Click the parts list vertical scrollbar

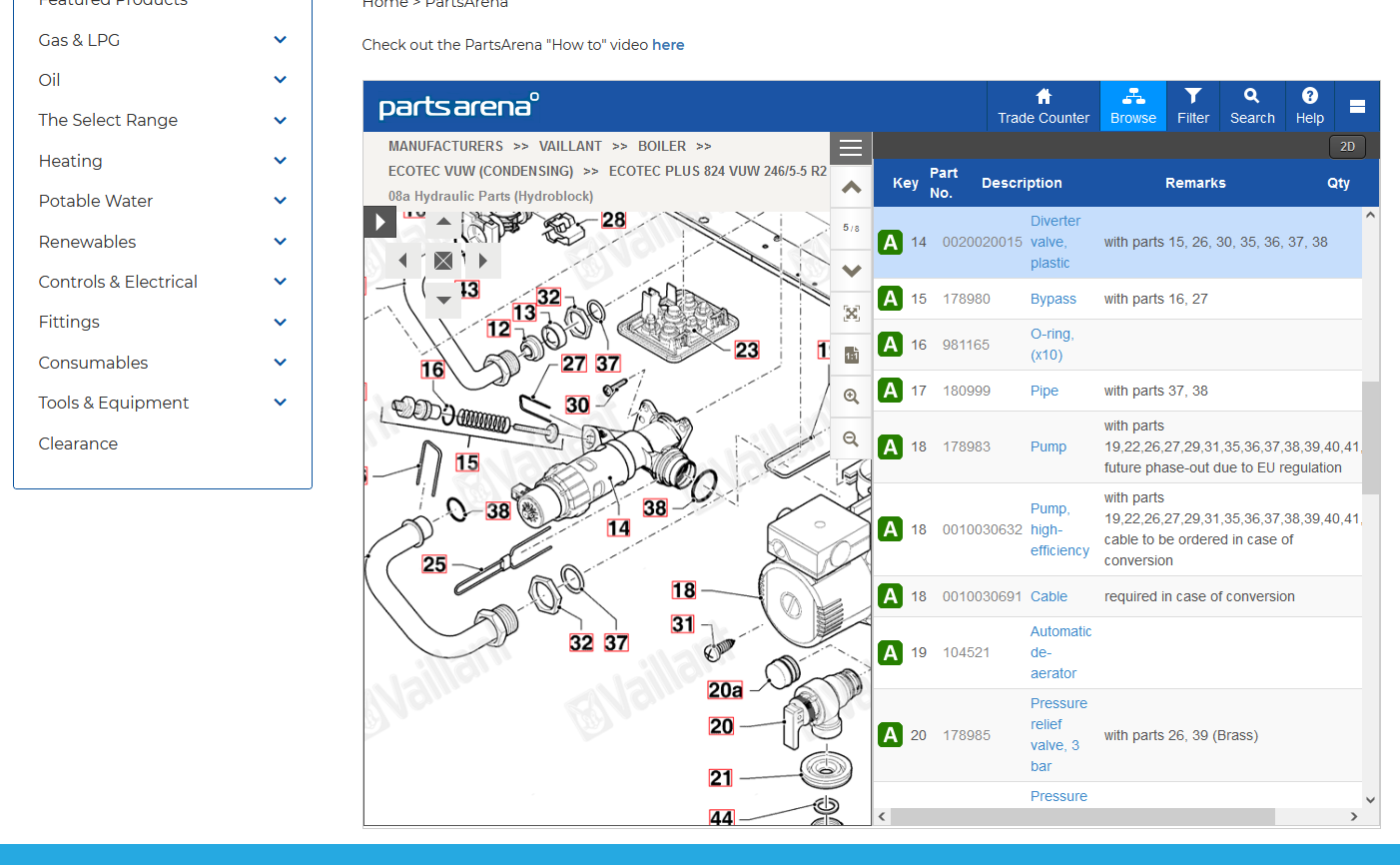pyautogui.click(x=1370, y=437)
